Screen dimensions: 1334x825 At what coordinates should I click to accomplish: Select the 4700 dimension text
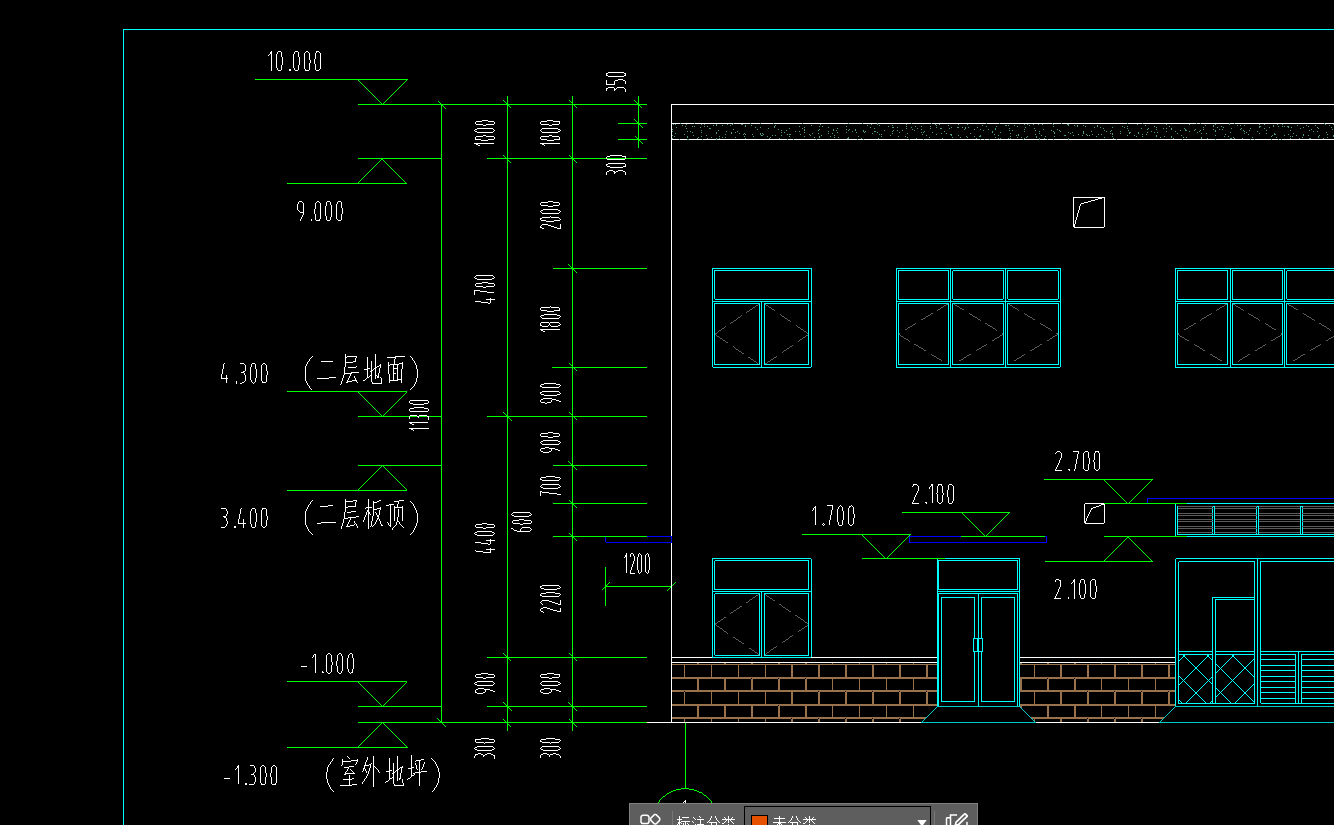click(486, 288)
